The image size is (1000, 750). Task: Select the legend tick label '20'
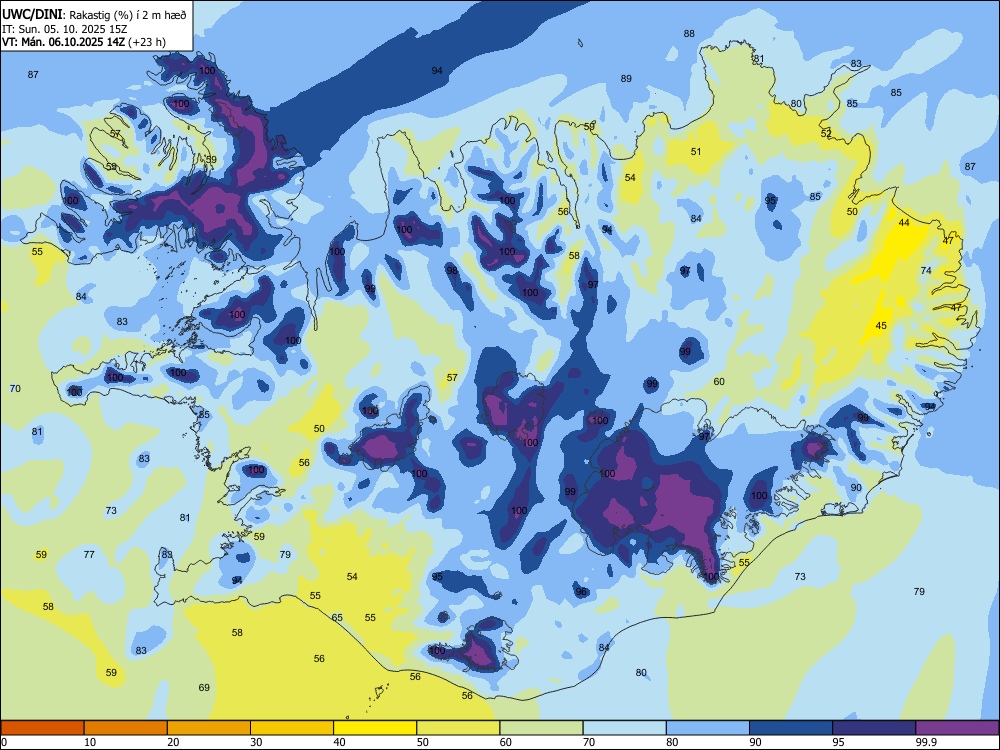[x=173, y=742]
